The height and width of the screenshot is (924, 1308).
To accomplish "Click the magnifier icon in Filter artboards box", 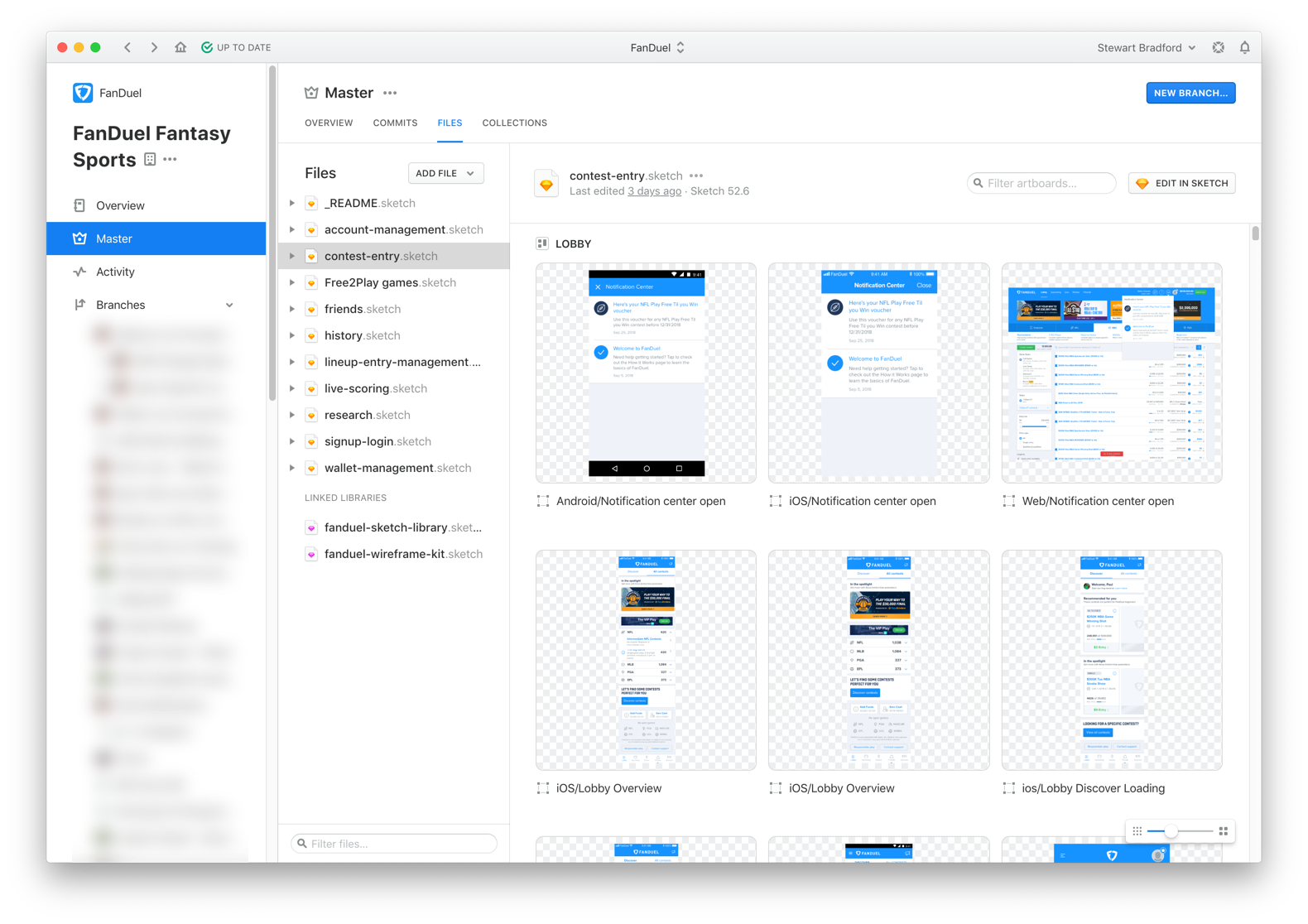I will pos(979,183).
